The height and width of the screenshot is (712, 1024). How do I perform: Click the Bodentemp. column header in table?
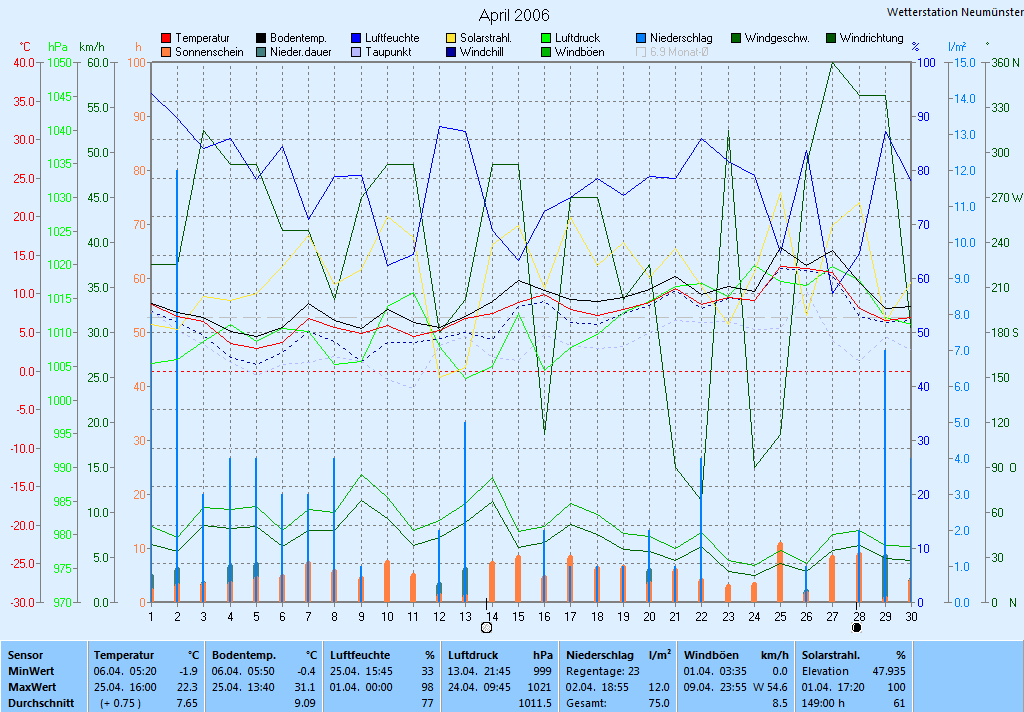(244, 655)
